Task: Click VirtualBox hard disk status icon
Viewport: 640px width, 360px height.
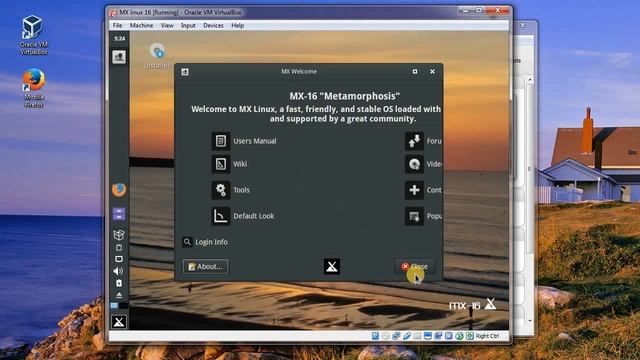Action: [x=375, y=336]
